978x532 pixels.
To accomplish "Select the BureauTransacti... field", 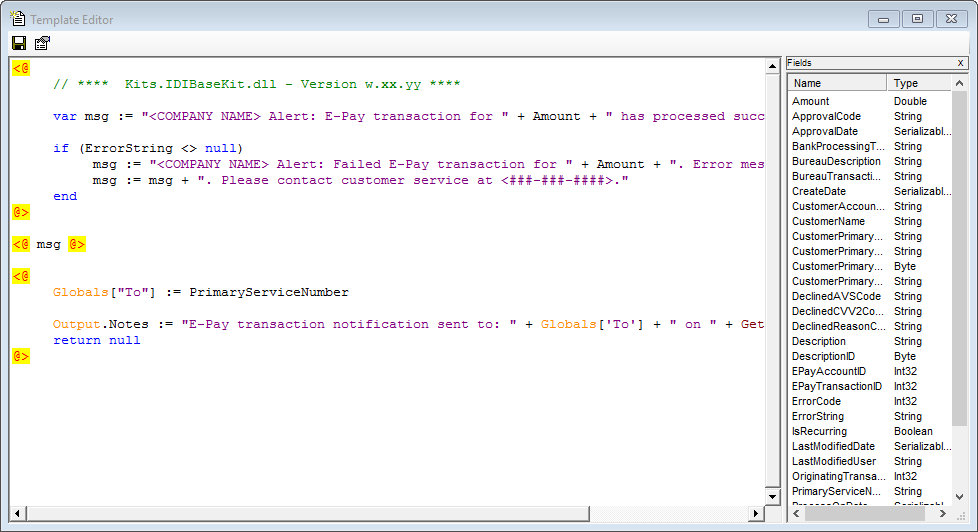I will (870, 176).
